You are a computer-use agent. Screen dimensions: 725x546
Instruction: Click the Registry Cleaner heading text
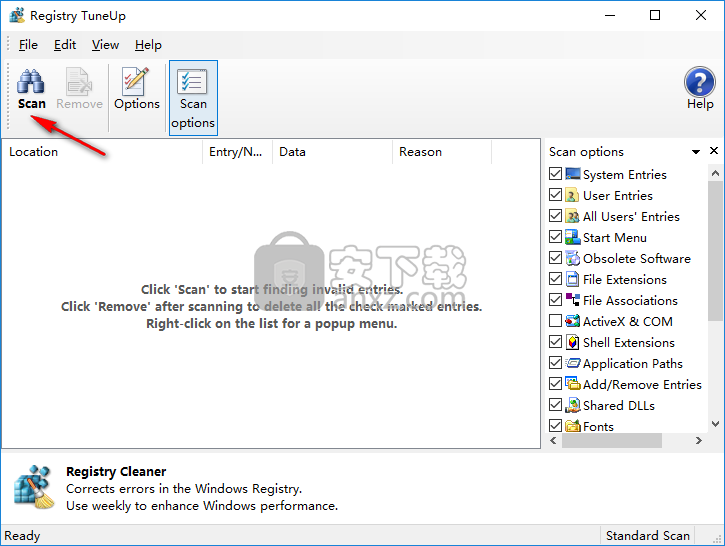pos(116,471)
